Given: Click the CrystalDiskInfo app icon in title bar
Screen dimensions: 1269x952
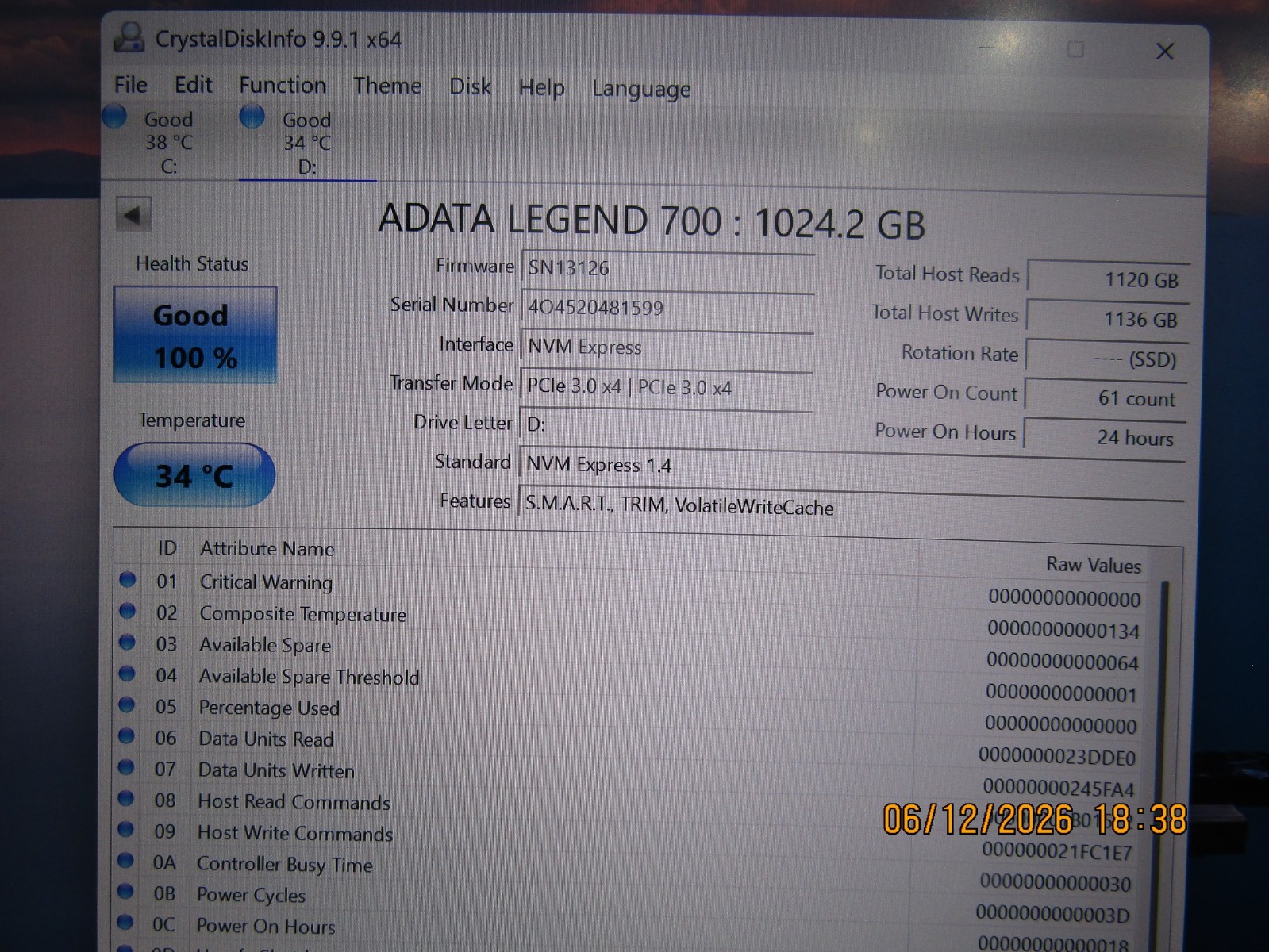Looking at the screenshot, I should click(129, 37).
